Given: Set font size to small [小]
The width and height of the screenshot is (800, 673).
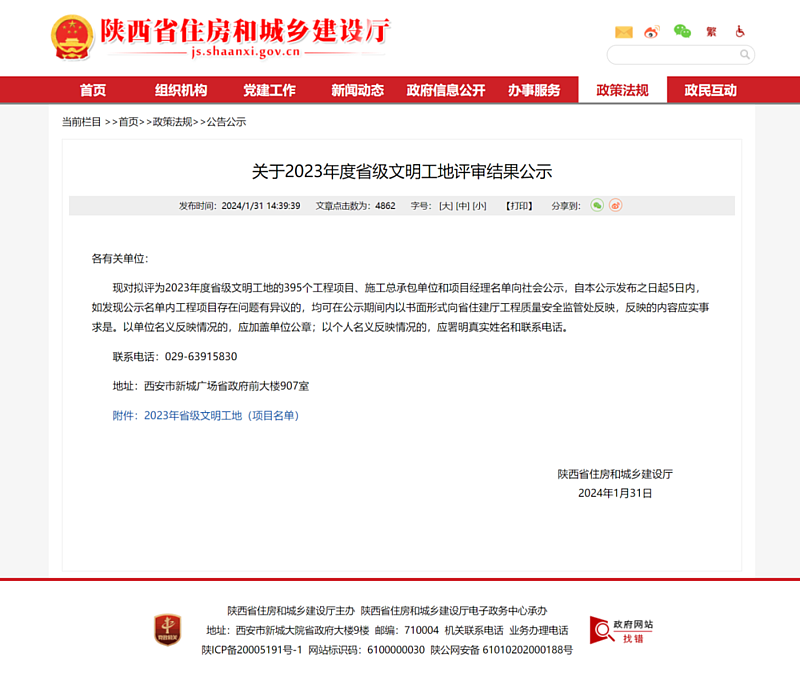Looking at the screenshot, I should tap(480, 206).
